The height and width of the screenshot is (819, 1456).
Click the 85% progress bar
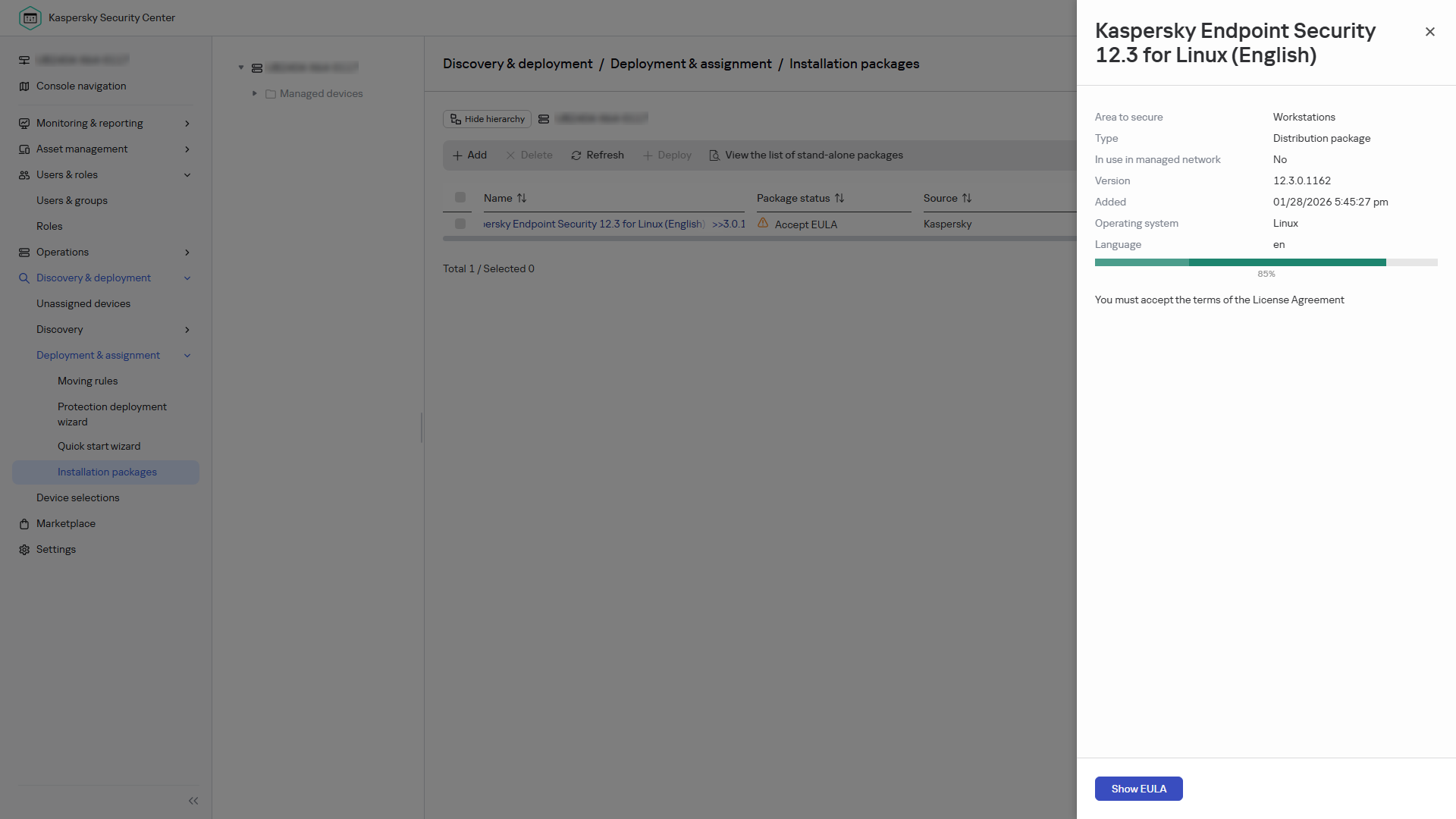click(x=1266, y=262)
